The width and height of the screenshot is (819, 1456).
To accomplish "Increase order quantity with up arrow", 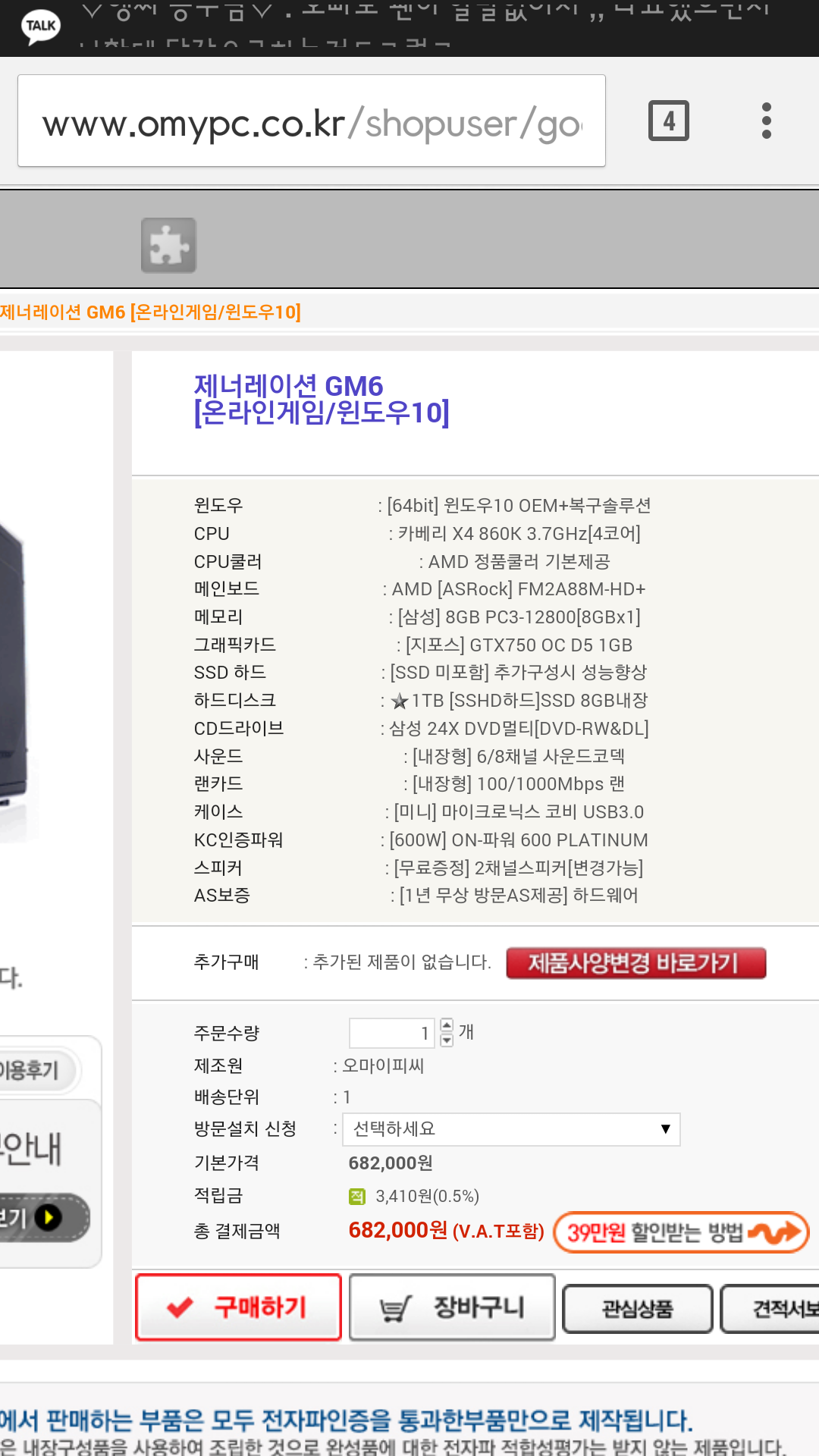I will click(447, 1025).
